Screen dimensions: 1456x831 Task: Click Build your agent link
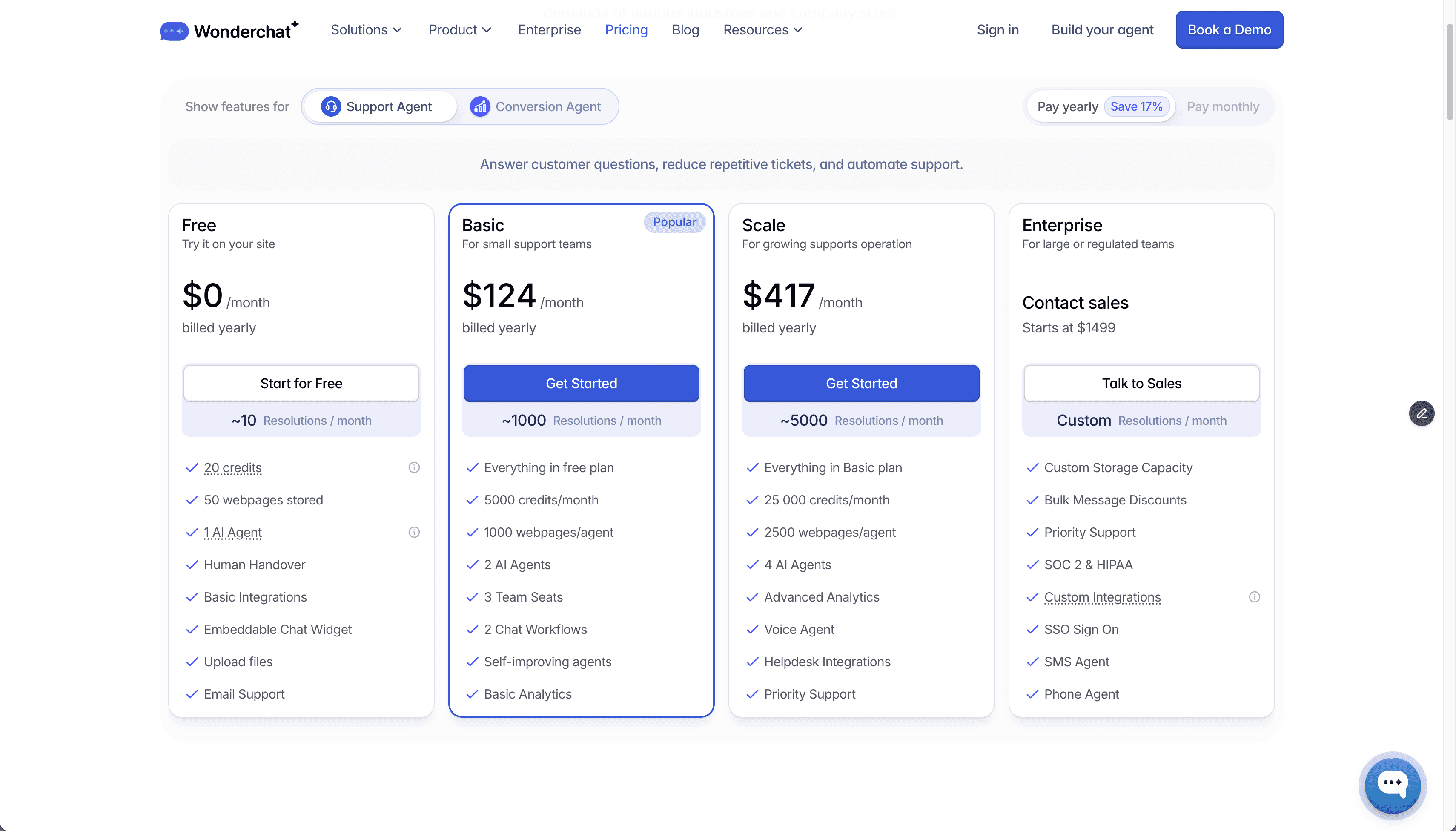pyautogui.click(x=1102, y=30)
